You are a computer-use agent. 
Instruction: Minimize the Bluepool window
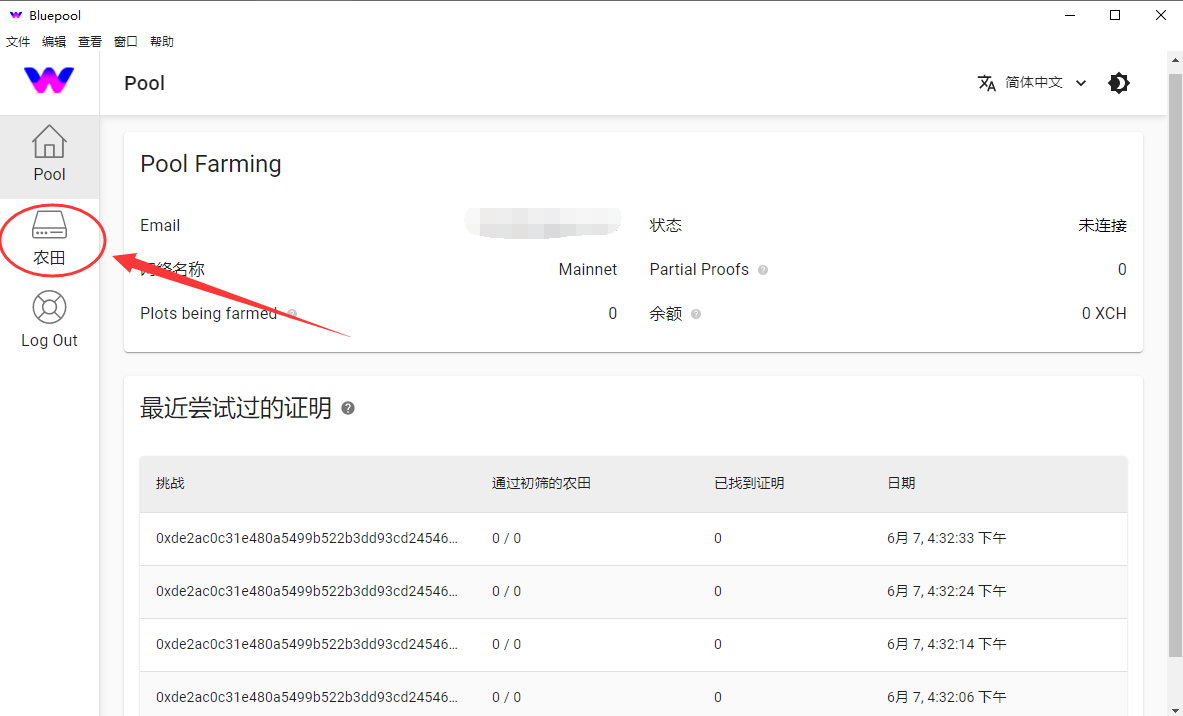click(x=1069, y=15)
